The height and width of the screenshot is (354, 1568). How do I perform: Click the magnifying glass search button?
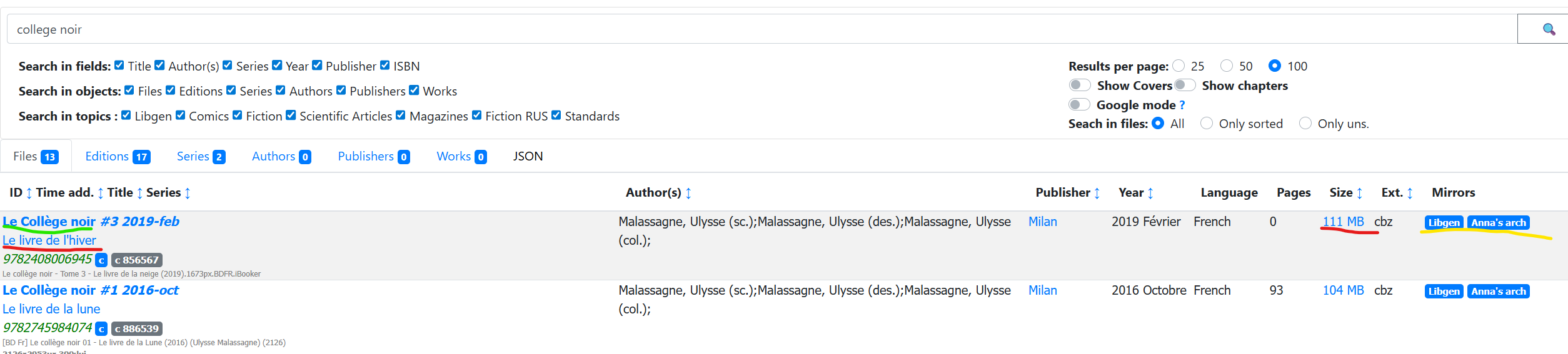coord(1548,29)
